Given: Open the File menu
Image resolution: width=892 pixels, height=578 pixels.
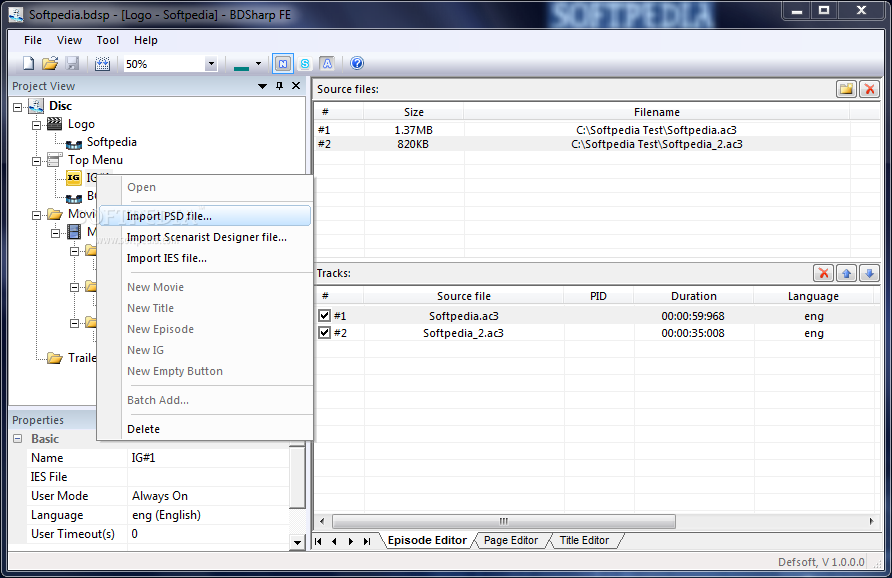Looking at the screenshot, I should coord(32,40).
